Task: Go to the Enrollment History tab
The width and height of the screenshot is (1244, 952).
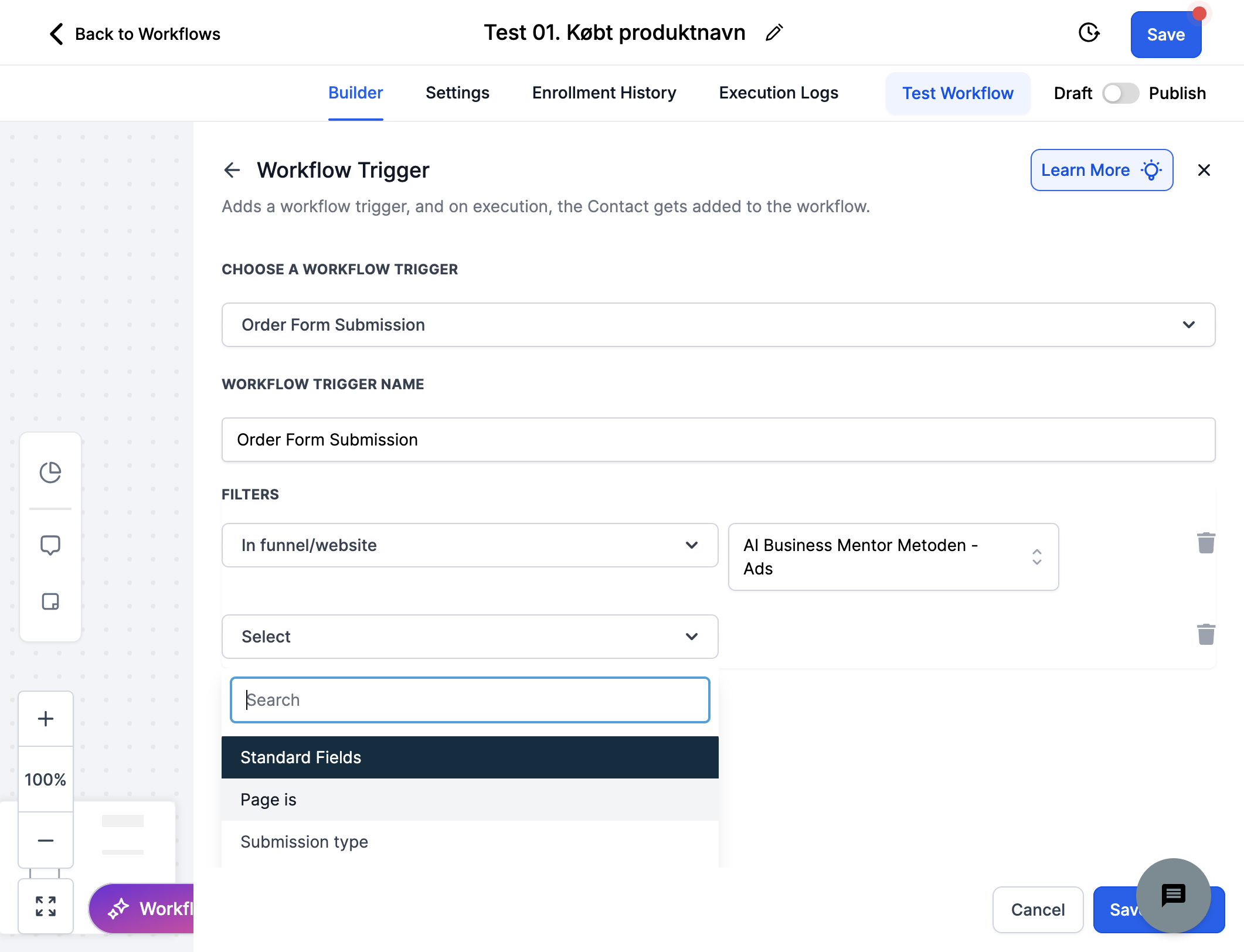Action: [604, 93]
